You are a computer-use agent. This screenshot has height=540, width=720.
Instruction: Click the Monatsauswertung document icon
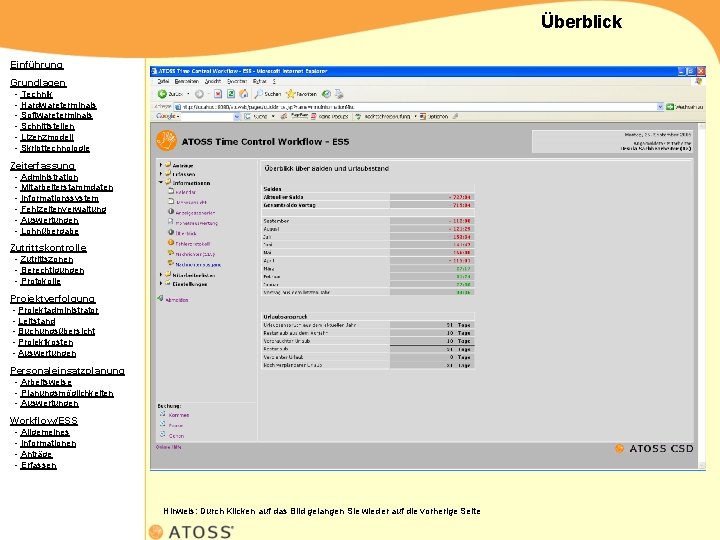[171, 222]
